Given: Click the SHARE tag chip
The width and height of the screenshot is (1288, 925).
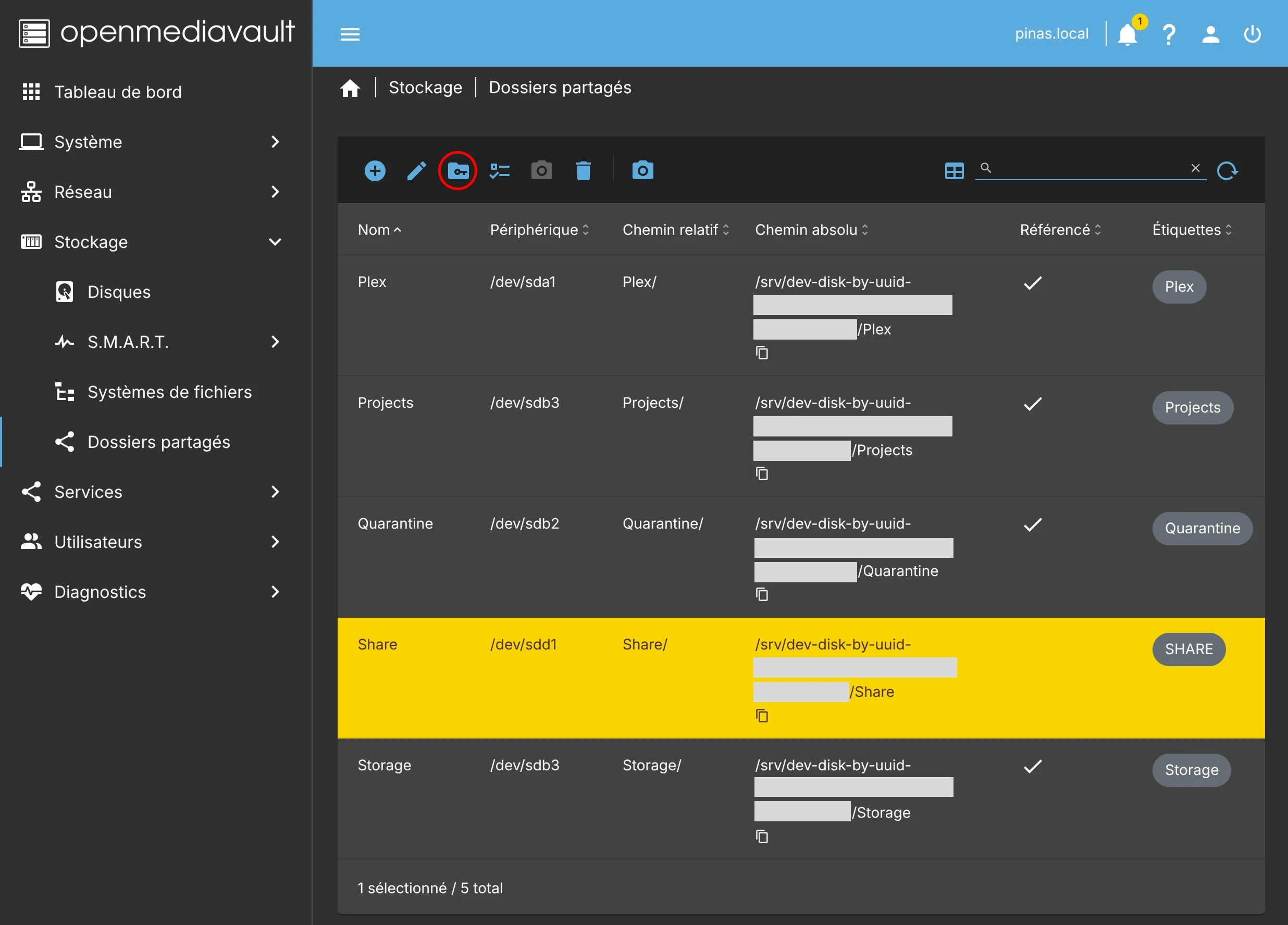Looking at the screenshot, I should [x=1188, y=649].
